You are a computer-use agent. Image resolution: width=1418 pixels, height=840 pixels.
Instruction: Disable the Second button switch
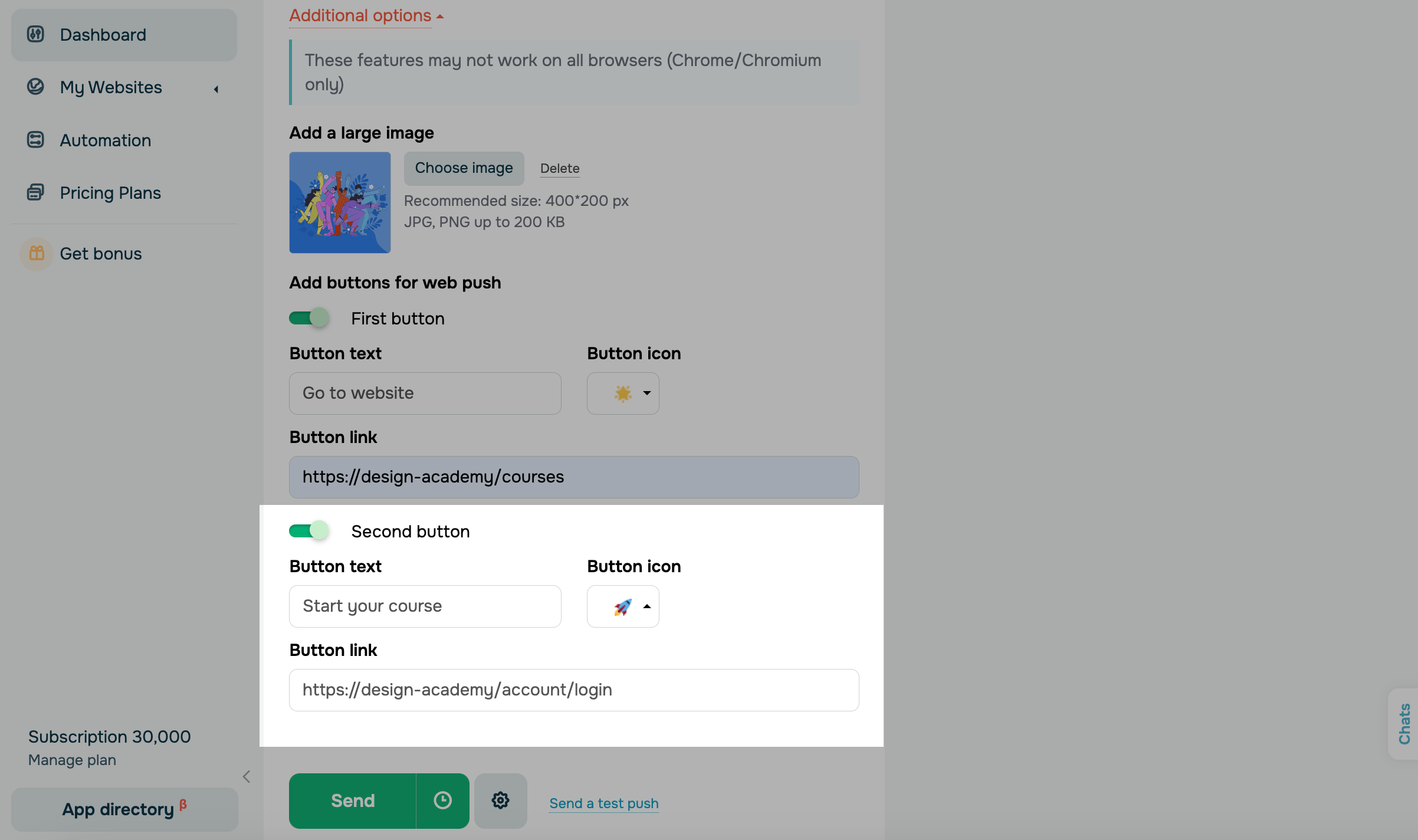309,531
